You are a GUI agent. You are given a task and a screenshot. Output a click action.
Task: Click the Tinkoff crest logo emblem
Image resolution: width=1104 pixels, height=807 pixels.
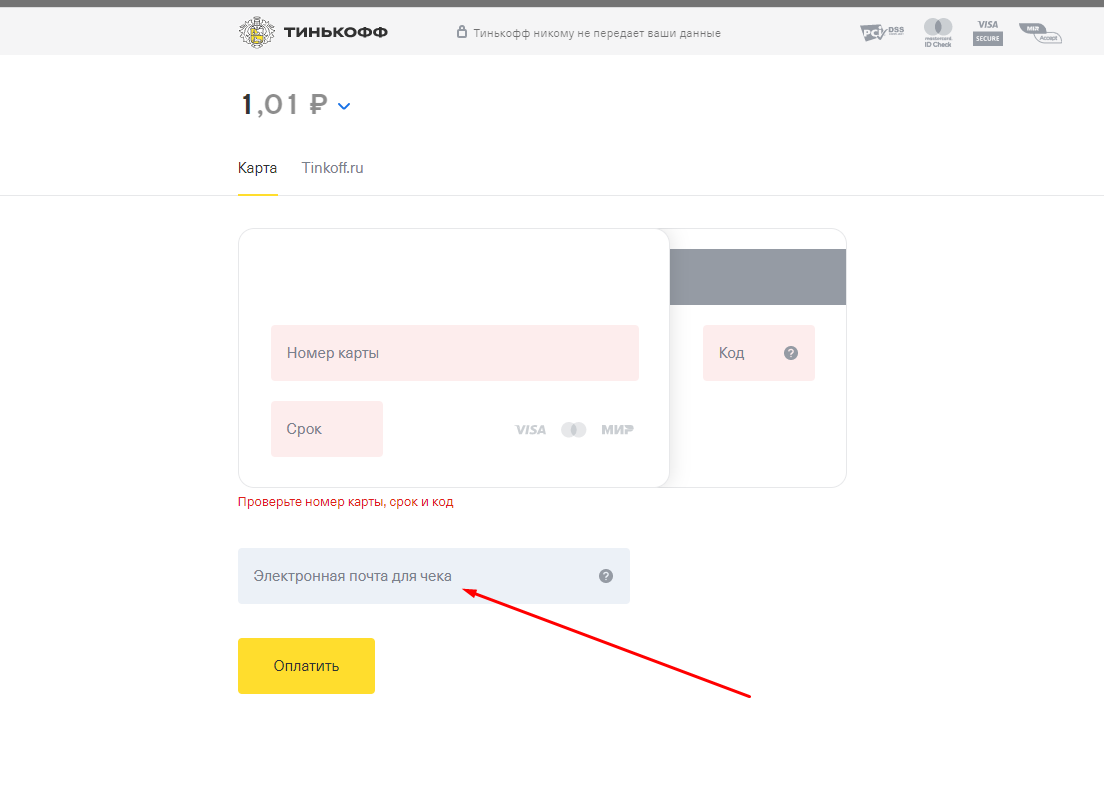click(258, 33)
